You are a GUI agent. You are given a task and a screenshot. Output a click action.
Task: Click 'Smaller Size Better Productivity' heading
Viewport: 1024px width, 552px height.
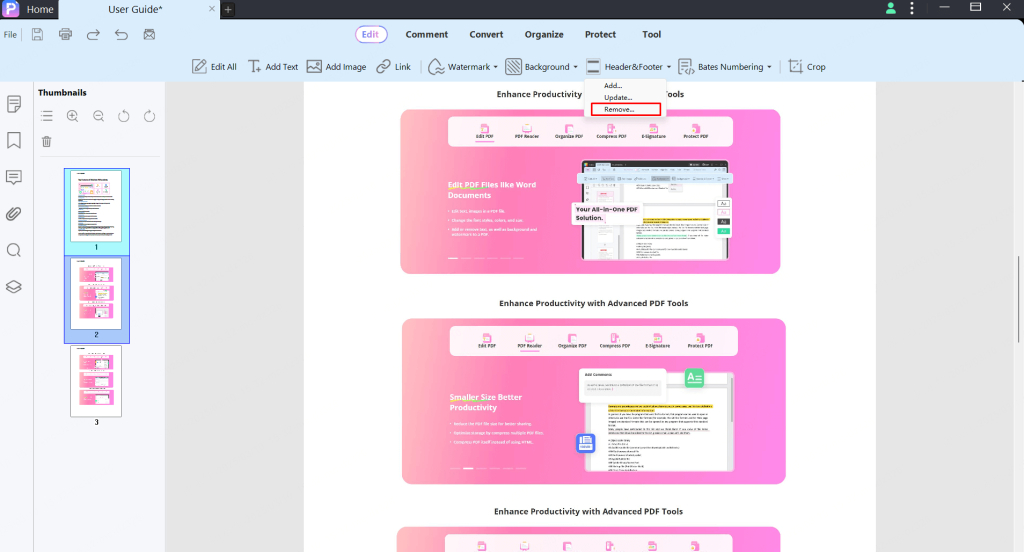point(485,402)
